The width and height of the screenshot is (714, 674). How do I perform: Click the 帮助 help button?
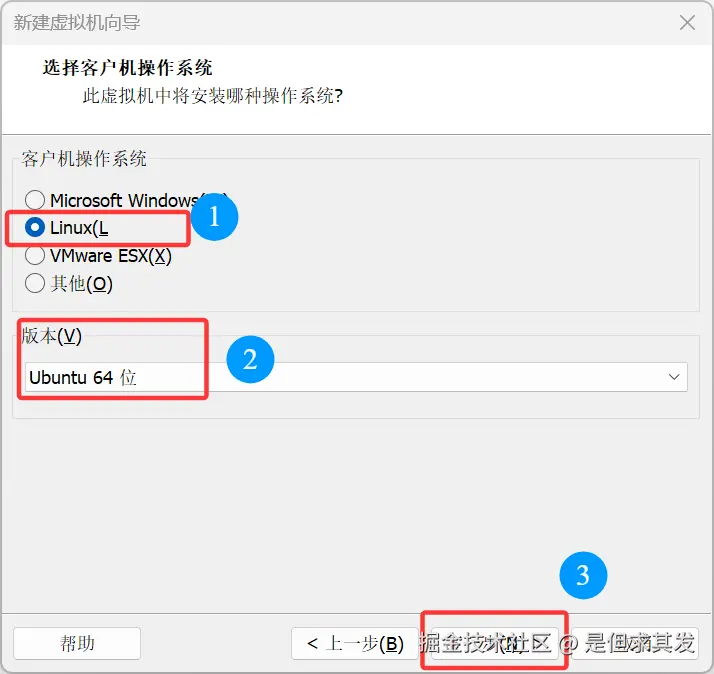tap(77, 643)
